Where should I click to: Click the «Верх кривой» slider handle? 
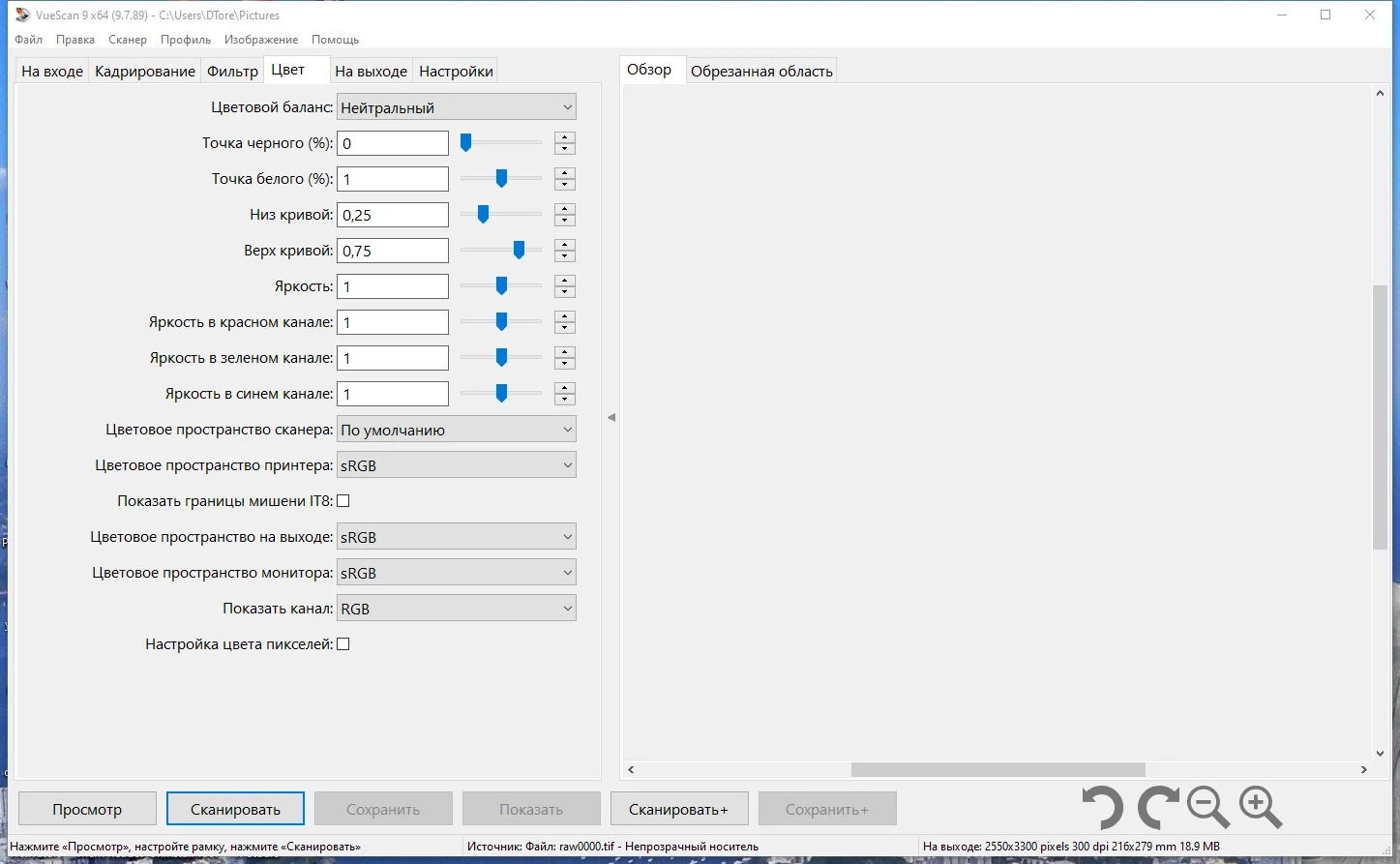click(x=519, y=251)
